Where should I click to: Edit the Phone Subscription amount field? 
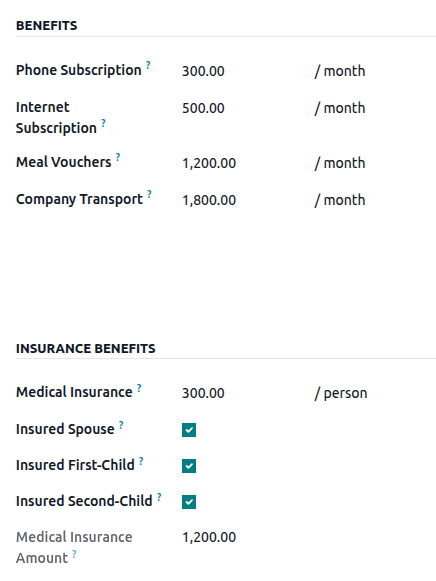click(244, 71)
